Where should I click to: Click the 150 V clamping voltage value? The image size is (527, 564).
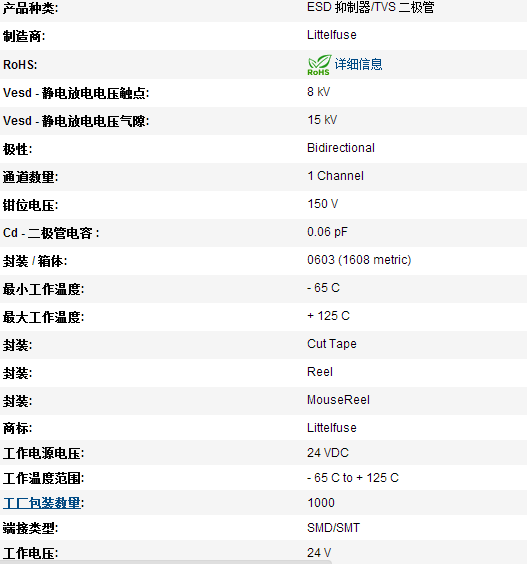pos(323,204)
